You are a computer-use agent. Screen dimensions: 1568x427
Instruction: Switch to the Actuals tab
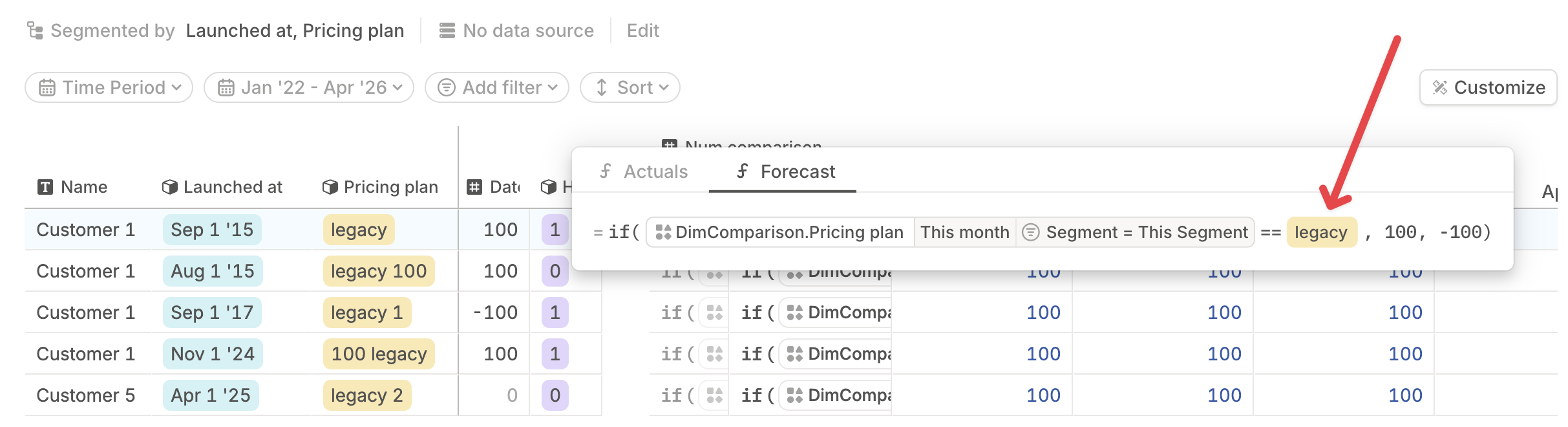[644, 171]
